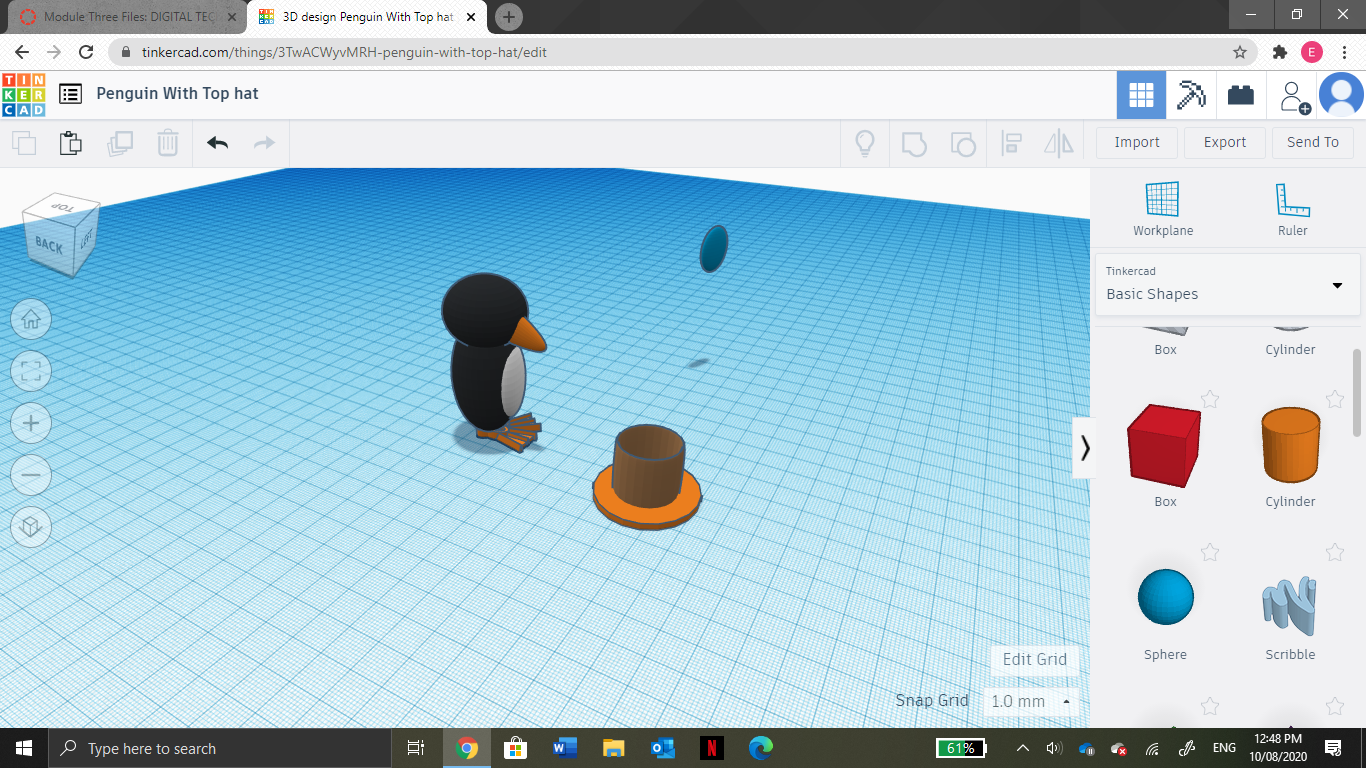Select the penguin model
Image resolution: width=1366 pixels, height=768 pixels.
click(490, 362)
